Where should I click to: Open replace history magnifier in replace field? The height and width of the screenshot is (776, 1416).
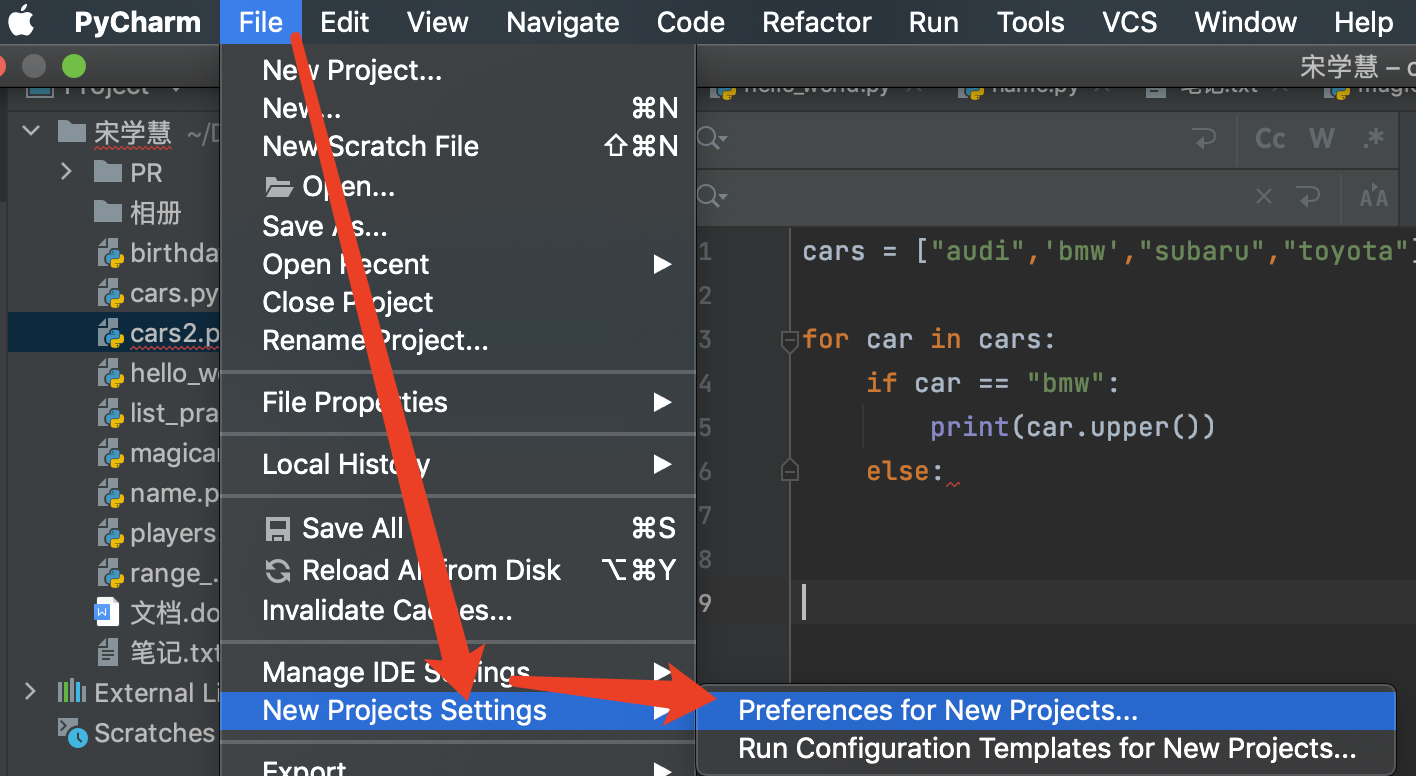[x=711, y=195]
